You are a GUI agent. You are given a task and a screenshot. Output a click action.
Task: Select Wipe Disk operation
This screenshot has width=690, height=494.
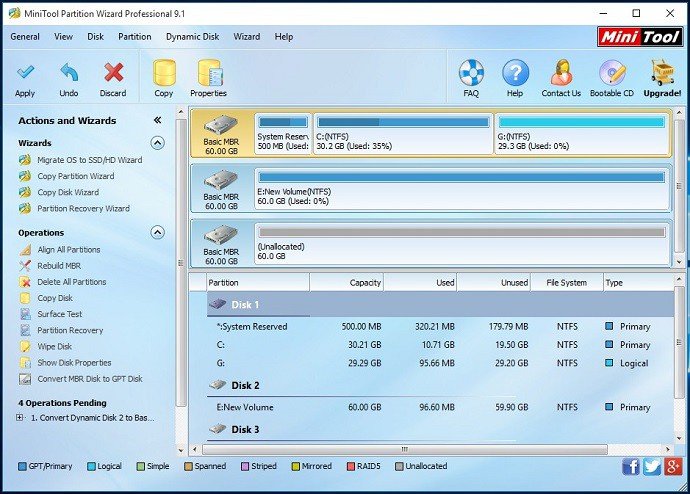pyautogui.click(x=55, y=346)
